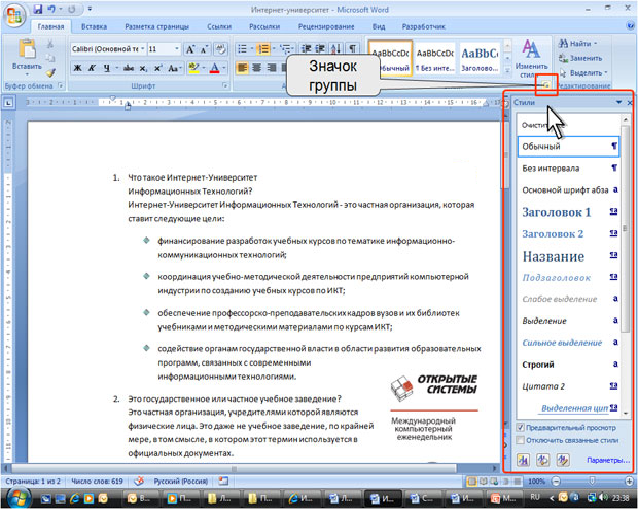
Task: Open Style Inspector icon in Styles pane
Action: 543,460
